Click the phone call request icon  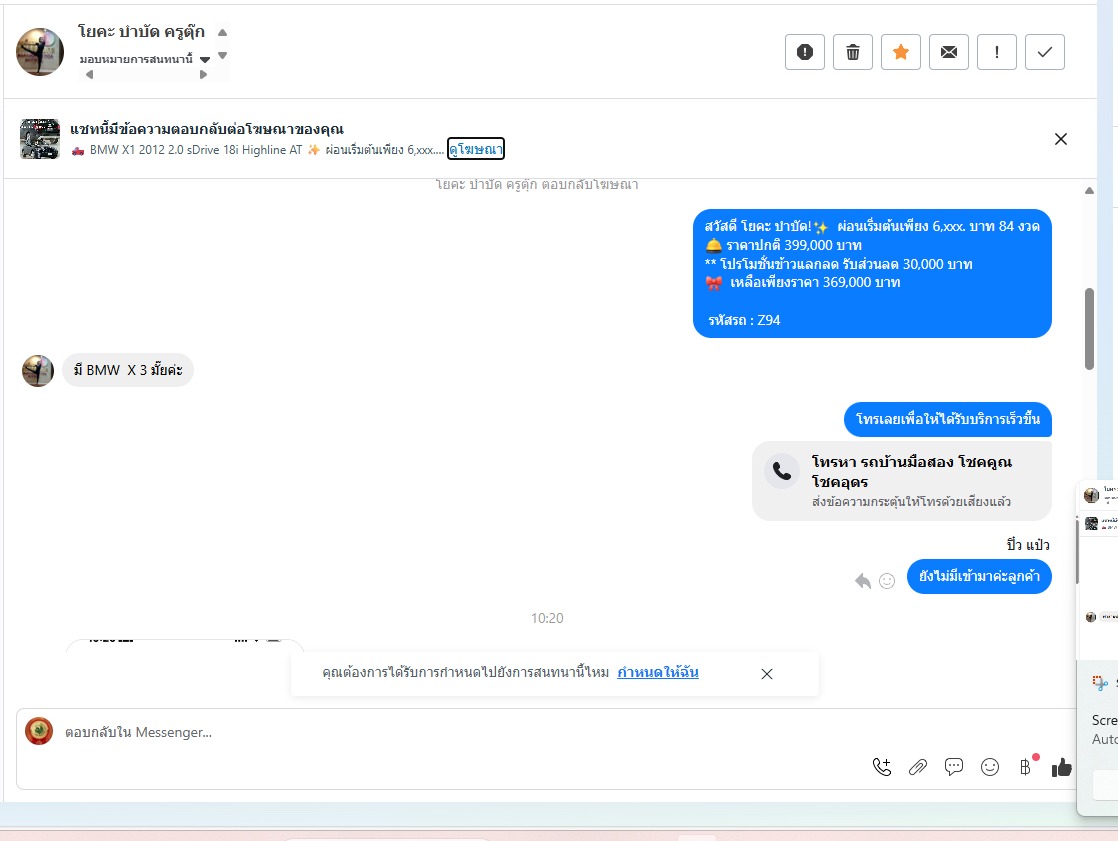(881, 767)
